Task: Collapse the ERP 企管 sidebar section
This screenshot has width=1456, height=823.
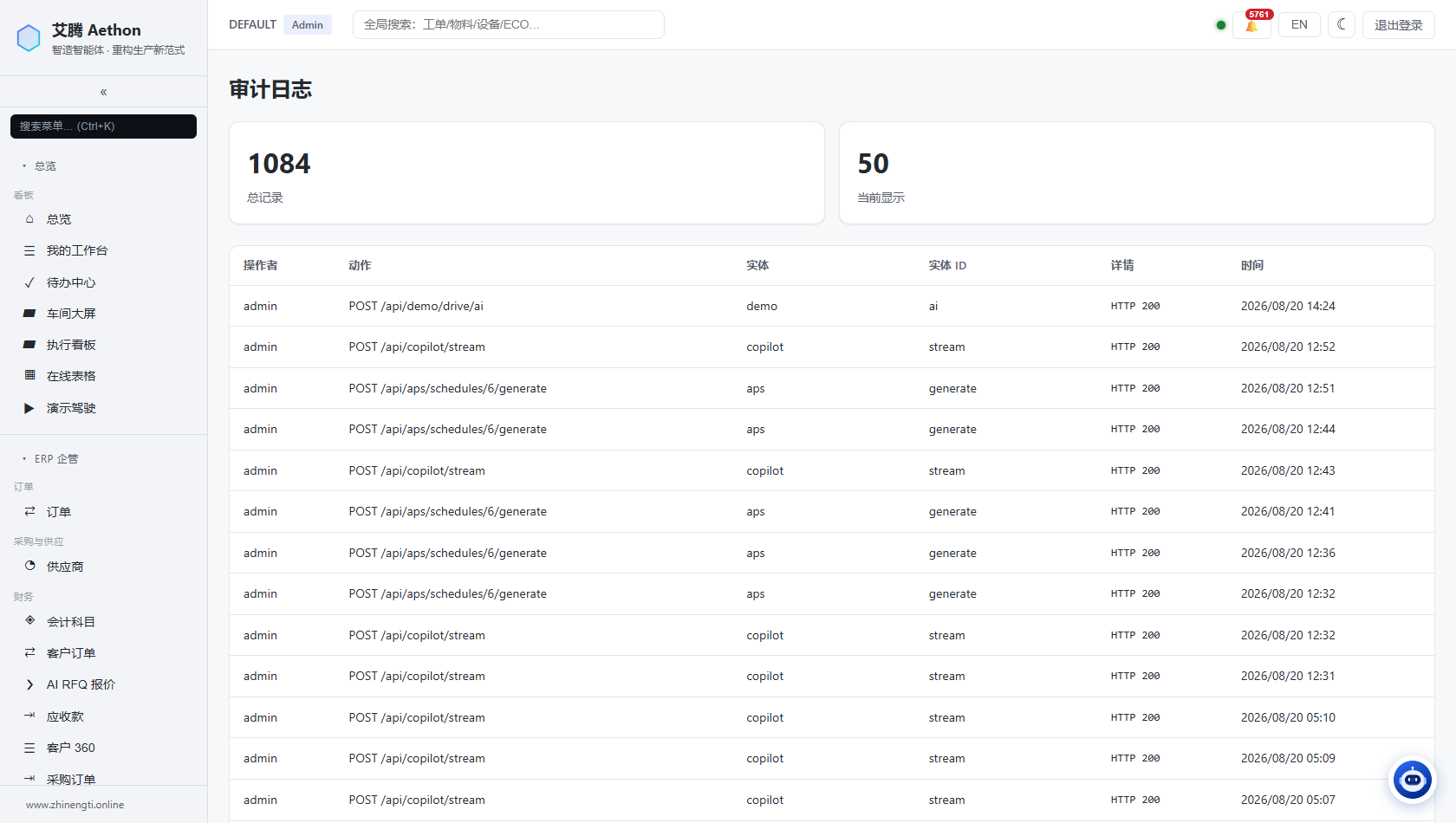Action: 50,458
